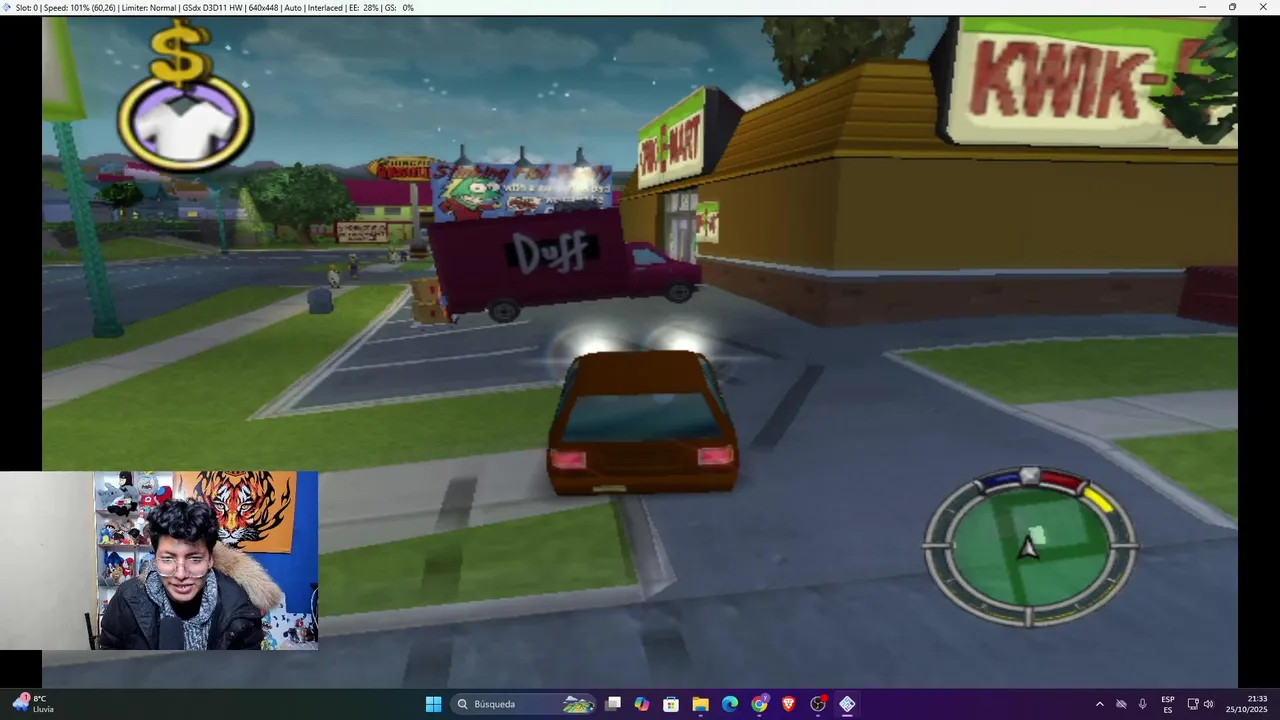
Task: Open the clock showing 21:33 25/10/2025
Action: [x=1249, y=704]
